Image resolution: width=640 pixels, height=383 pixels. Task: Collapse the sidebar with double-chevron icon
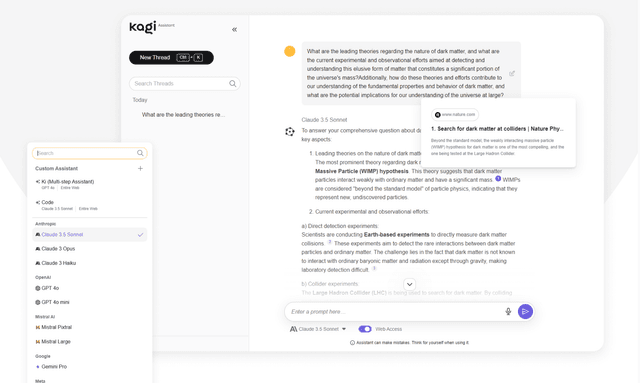pyautogui.click(x=234, y=29)
